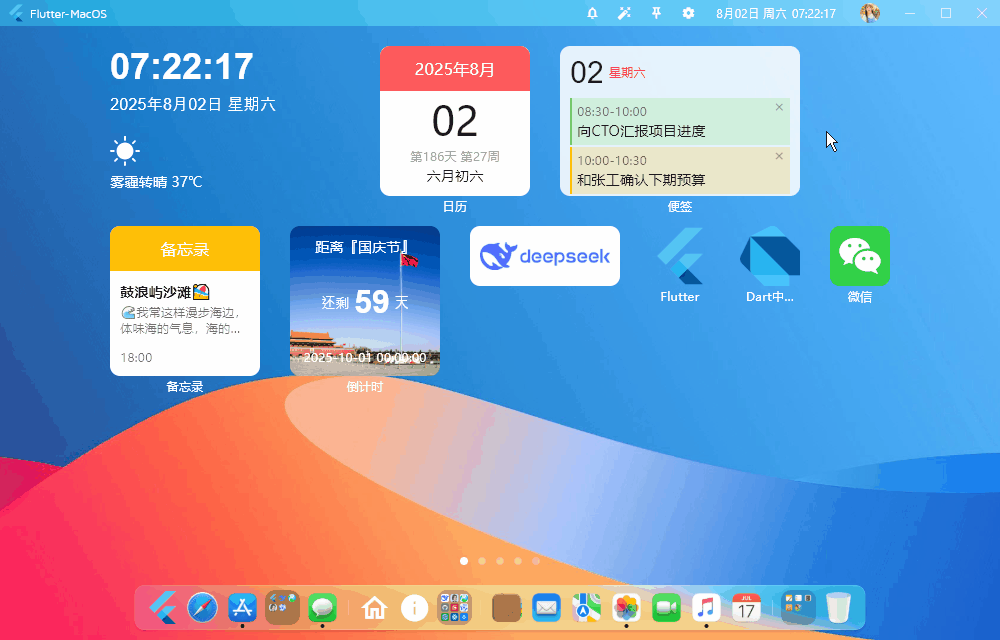Open the Trash in the dock
The height and width of the screenshot is (640, 1000).
click(x=838, y=607)
